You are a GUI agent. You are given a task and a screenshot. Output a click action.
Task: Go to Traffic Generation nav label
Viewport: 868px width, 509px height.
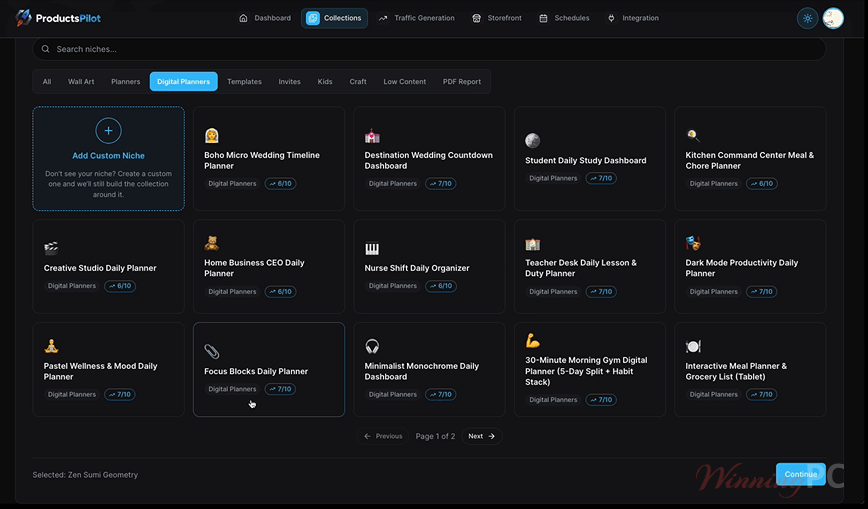[424, 18]
